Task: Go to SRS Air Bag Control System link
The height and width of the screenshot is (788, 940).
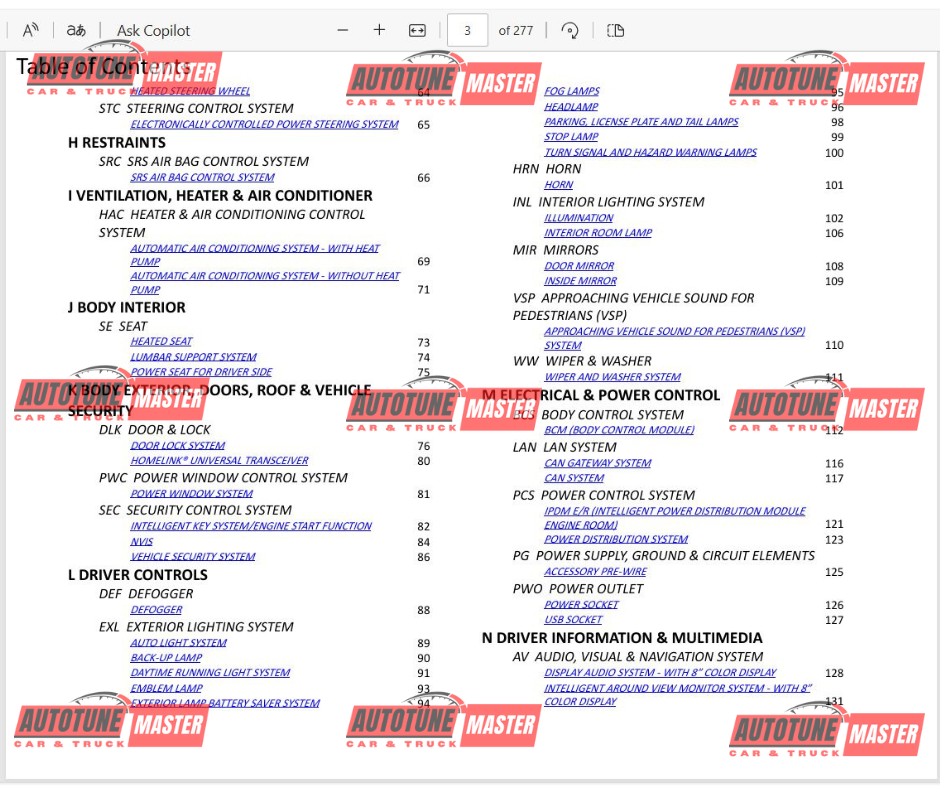Action: (202, 177)
